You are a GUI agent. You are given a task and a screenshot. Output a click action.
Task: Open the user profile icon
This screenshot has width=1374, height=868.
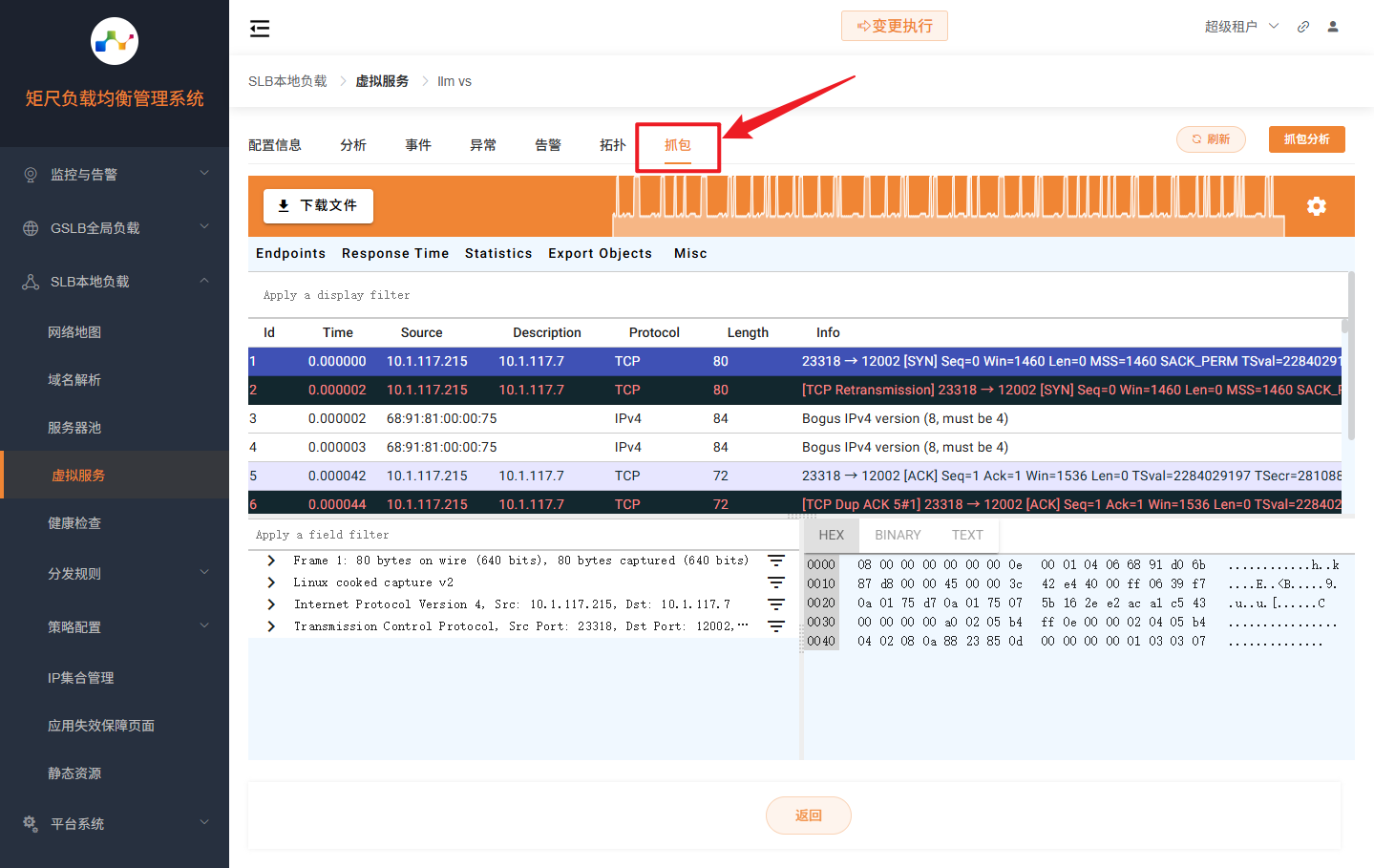pos(1333,27)
